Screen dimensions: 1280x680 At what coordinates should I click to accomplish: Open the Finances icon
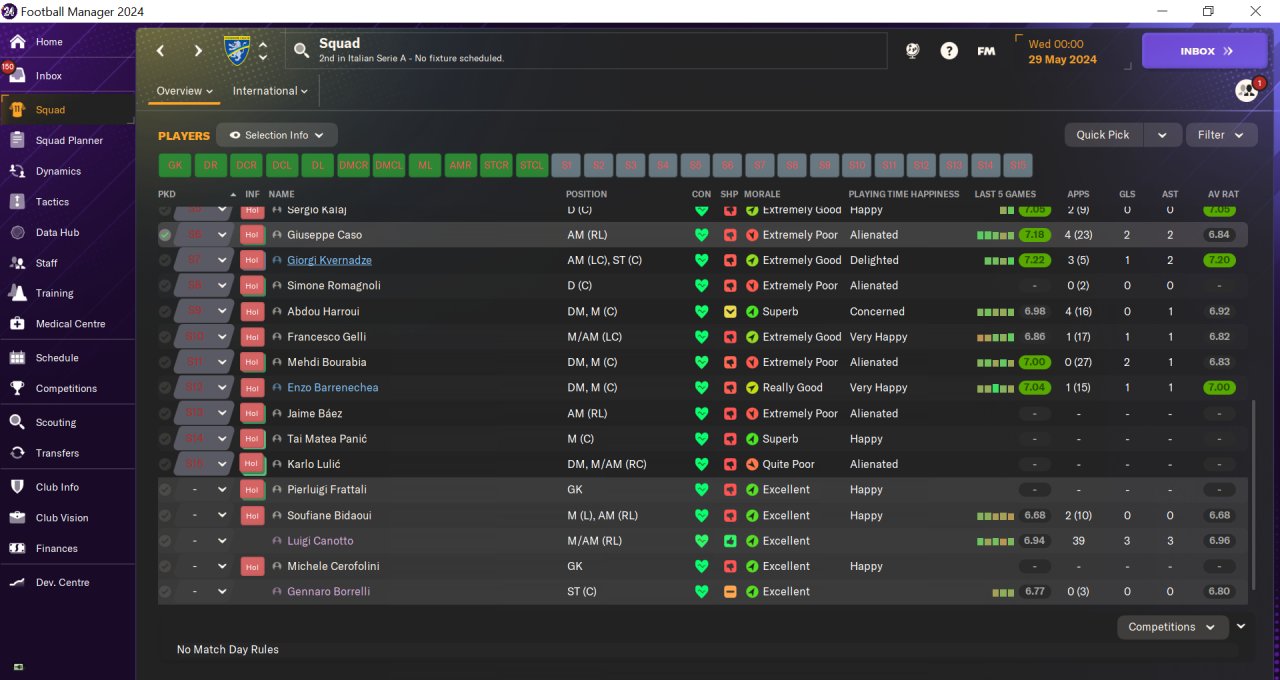coord(17,548)
